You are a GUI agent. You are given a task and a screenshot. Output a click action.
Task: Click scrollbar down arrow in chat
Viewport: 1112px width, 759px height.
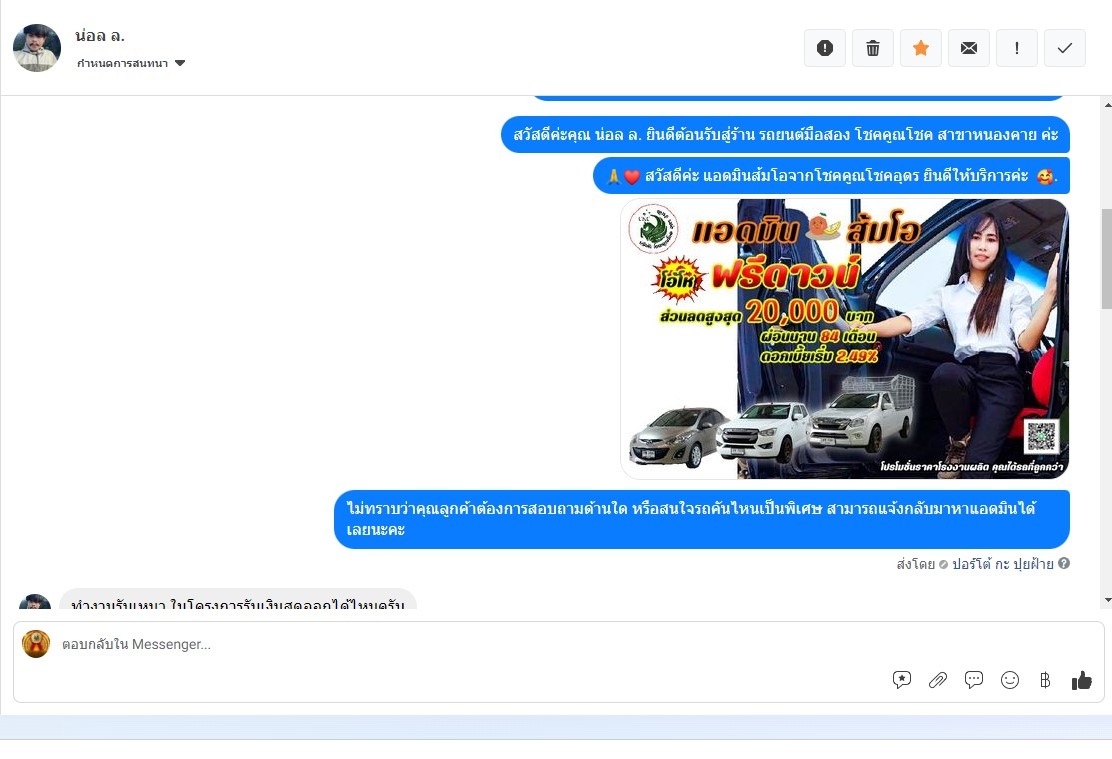point(1107,601)
